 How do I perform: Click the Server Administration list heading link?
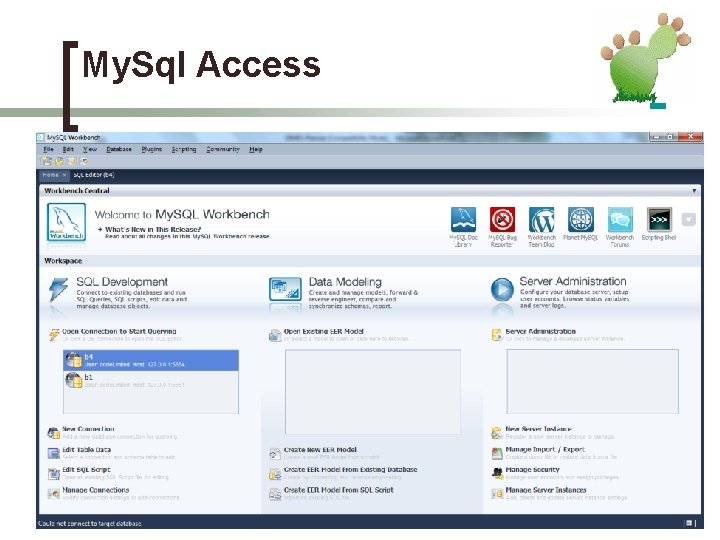pyautogui.click(x=540, y=331)
